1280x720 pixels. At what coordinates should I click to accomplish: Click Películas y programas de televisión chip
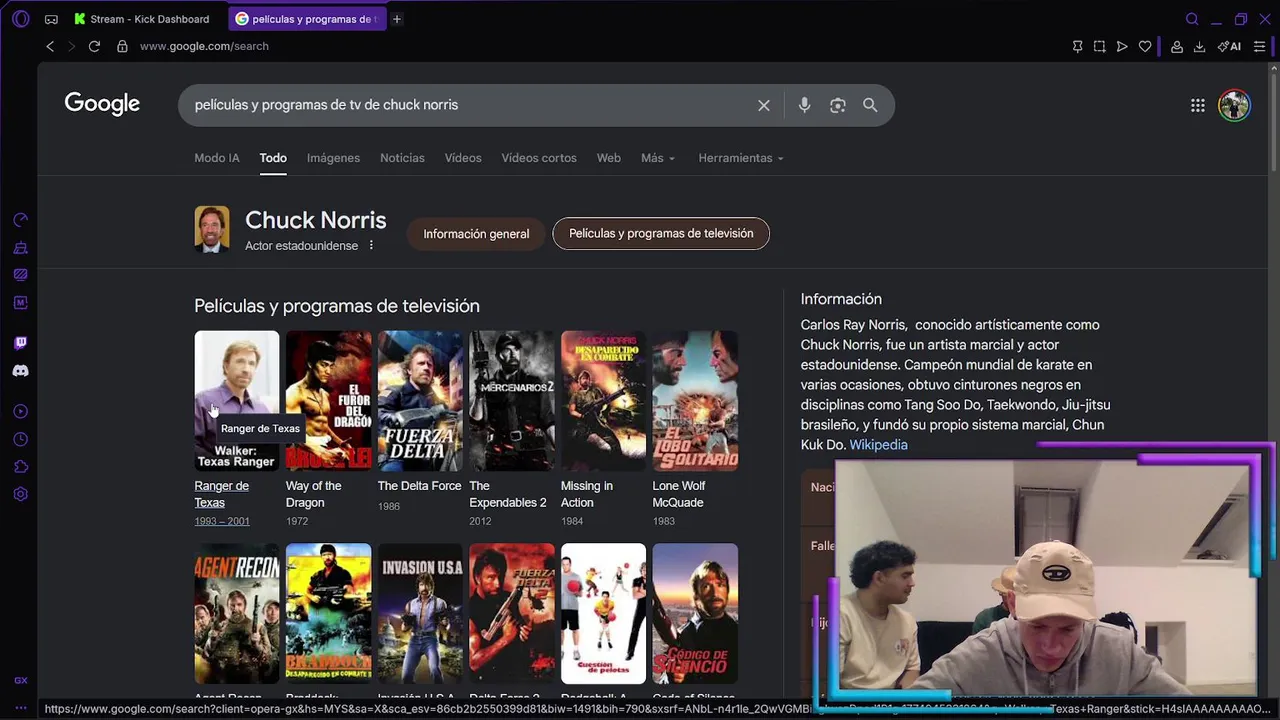point(661,233)
